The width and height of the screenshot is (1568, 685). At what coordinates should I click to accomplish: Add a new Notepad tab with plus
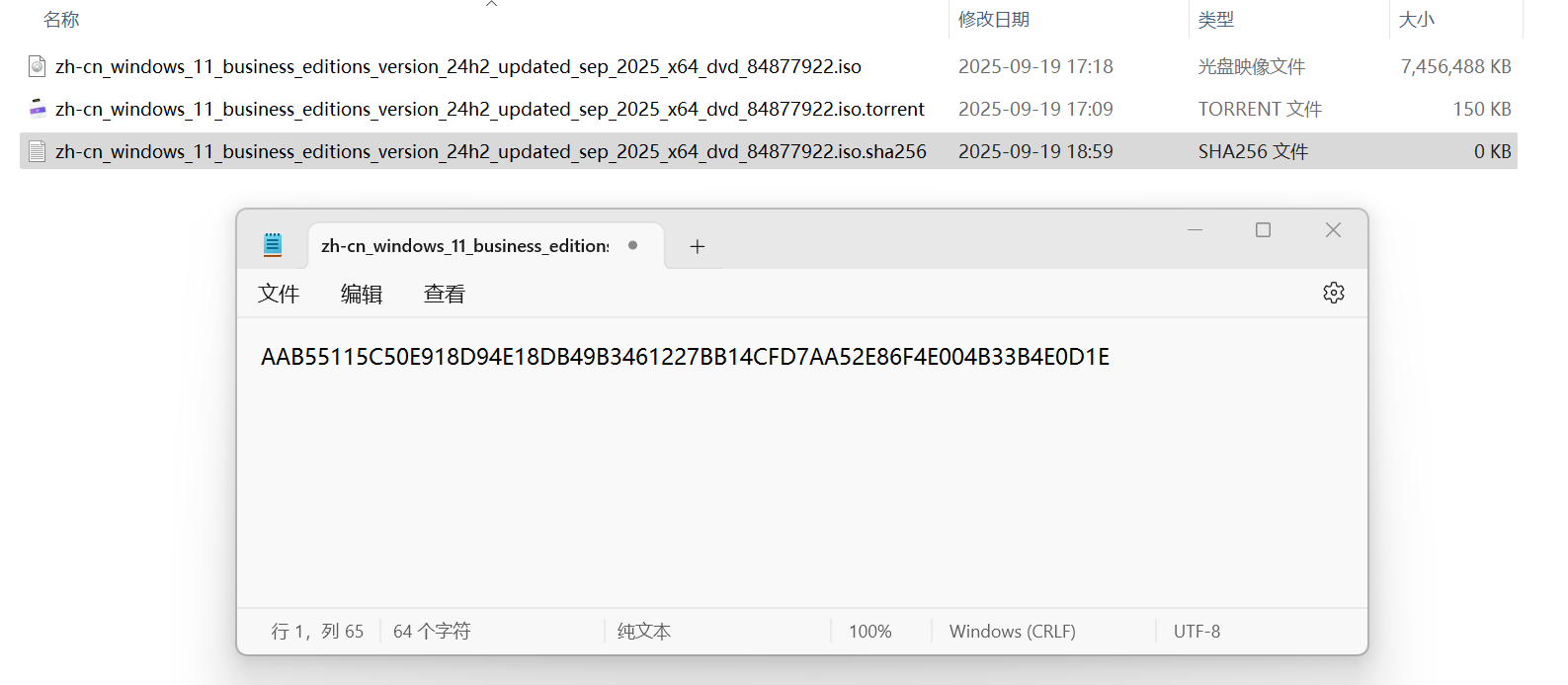(x=697, y=246)
